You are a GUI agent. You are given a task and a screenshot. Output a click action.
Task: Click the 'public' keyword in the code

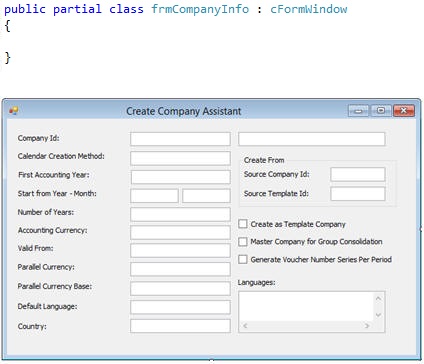click(25, 9)
